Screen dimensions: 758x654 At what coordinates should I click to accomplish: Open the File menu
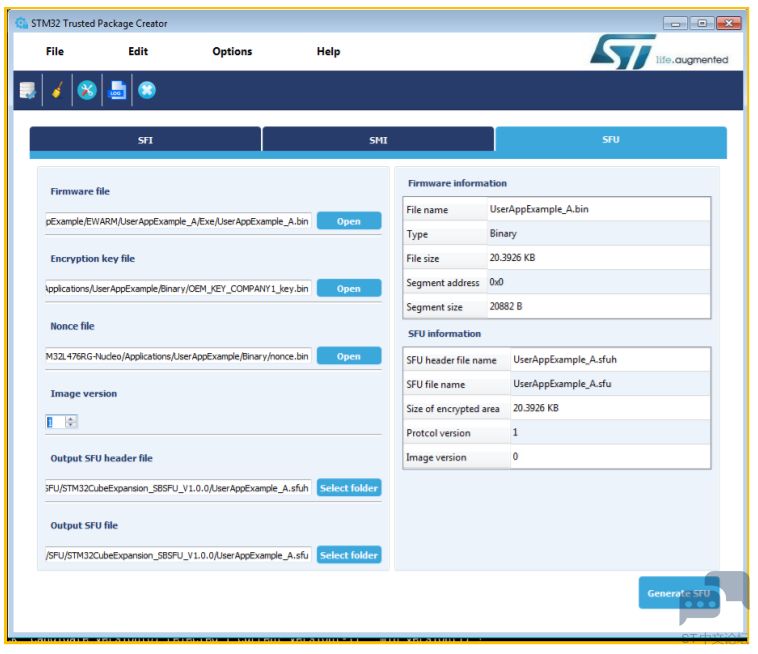(55, 51)
